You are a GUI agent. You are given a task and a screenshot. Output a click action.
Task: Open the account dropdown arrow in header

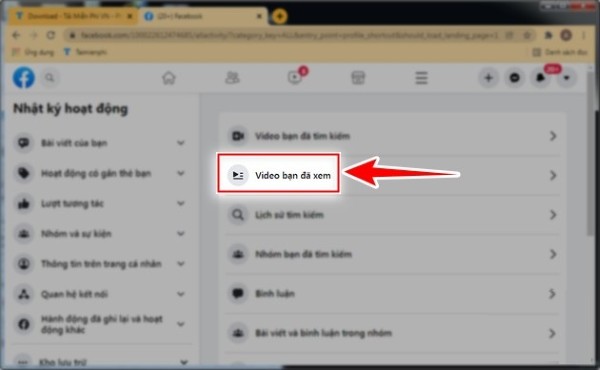pyautogui.click(x=567, y=78)
